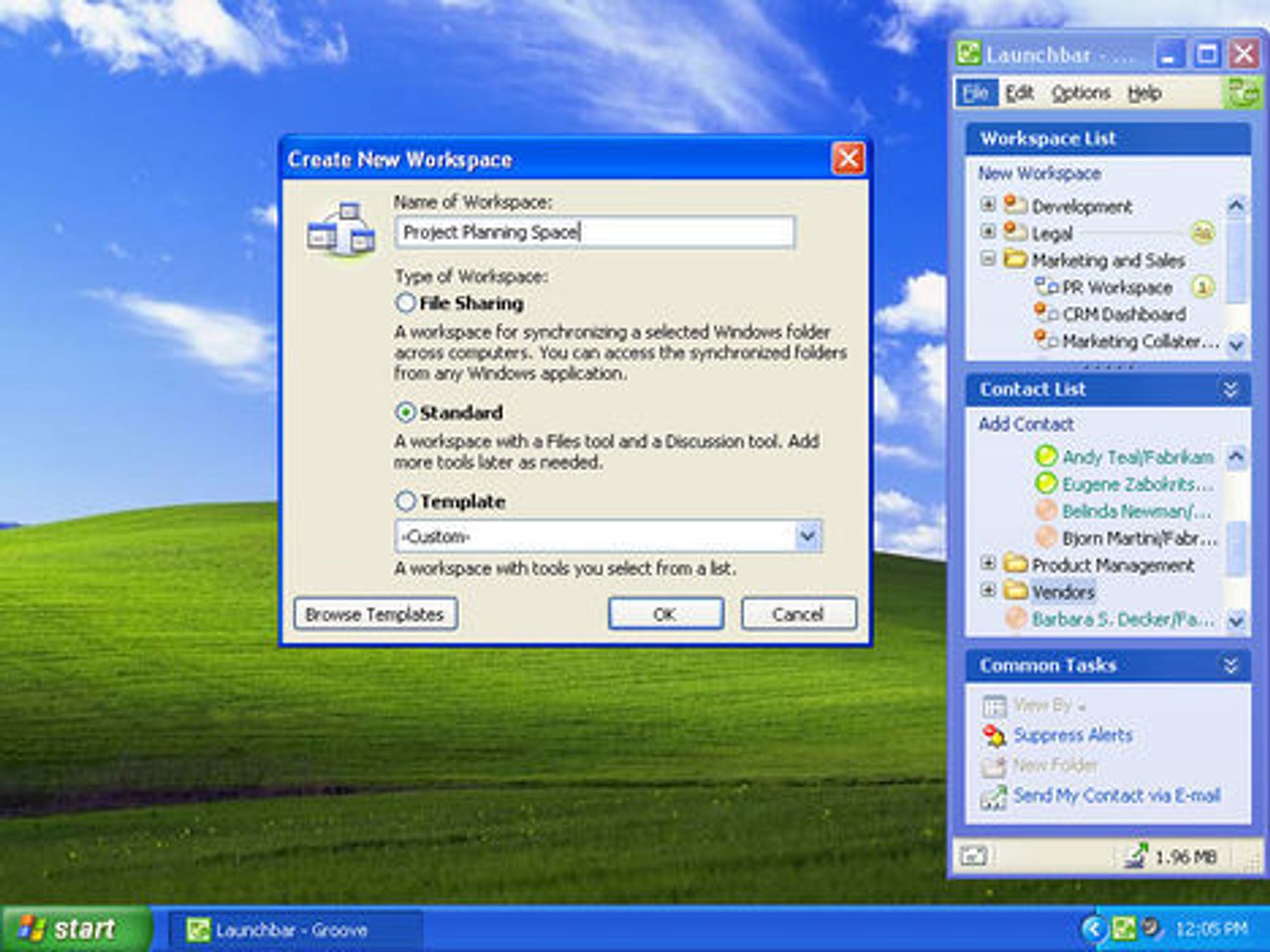The height and width of the screenshot is (952, 1270).
Task: Click the clock showing 12:05 PM
Action: 1212,930
